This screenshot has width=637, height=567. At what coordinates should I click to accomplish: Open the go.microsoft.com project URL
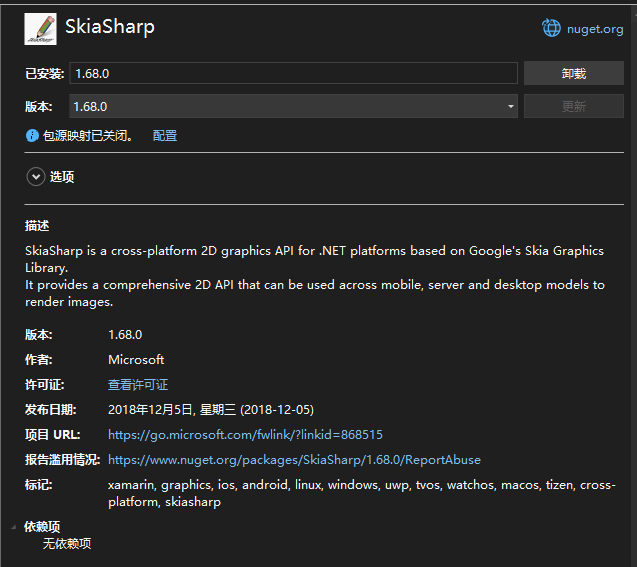[x=245, y=435]
